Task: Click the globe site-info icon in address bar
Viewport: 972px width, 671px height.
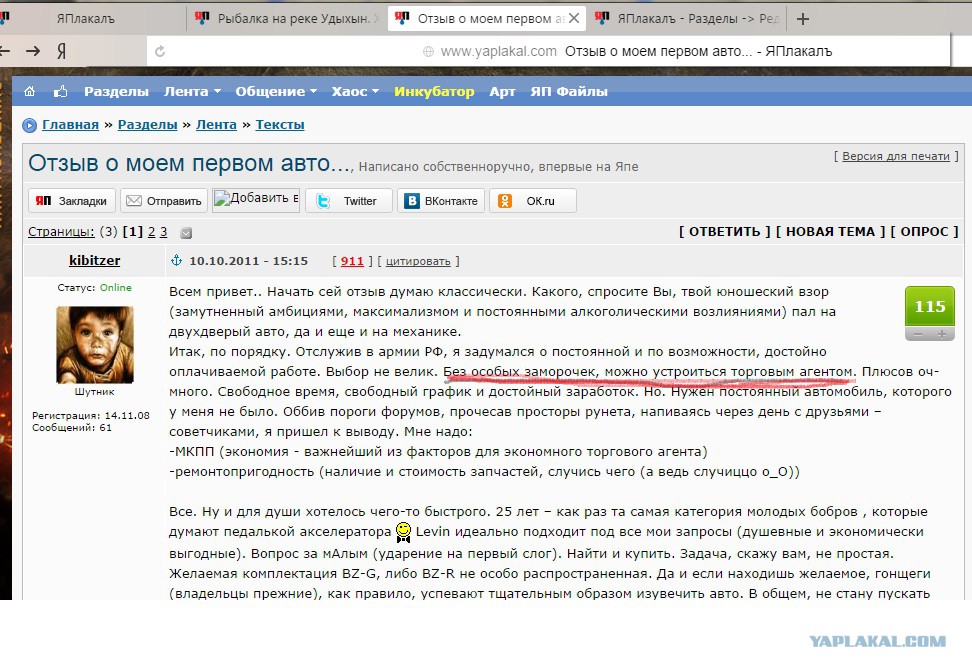Action: click(428, 52)
